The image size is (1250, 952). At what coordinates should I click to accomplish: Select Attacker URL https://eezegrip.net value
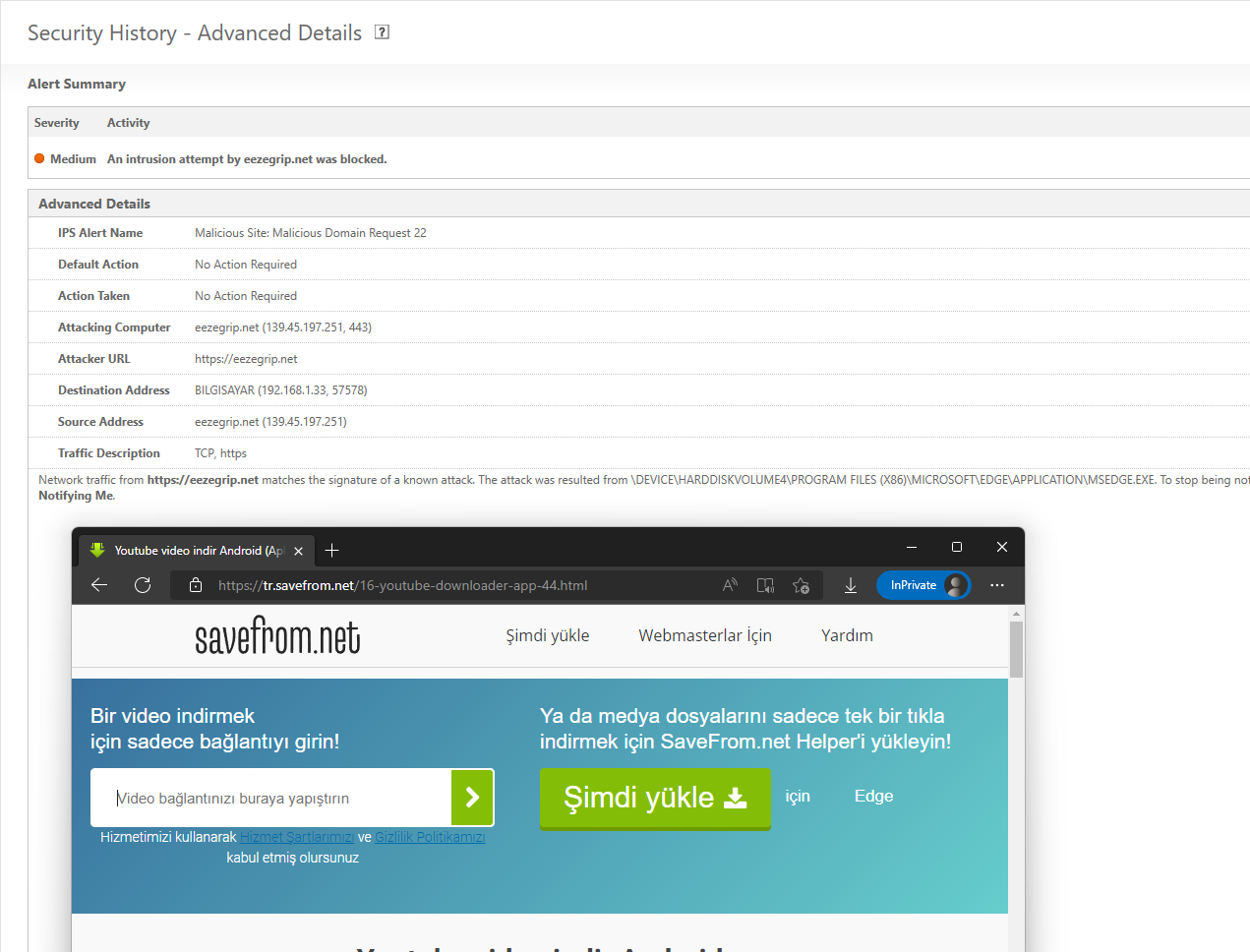pyautogui.click(x=246, y=359)
